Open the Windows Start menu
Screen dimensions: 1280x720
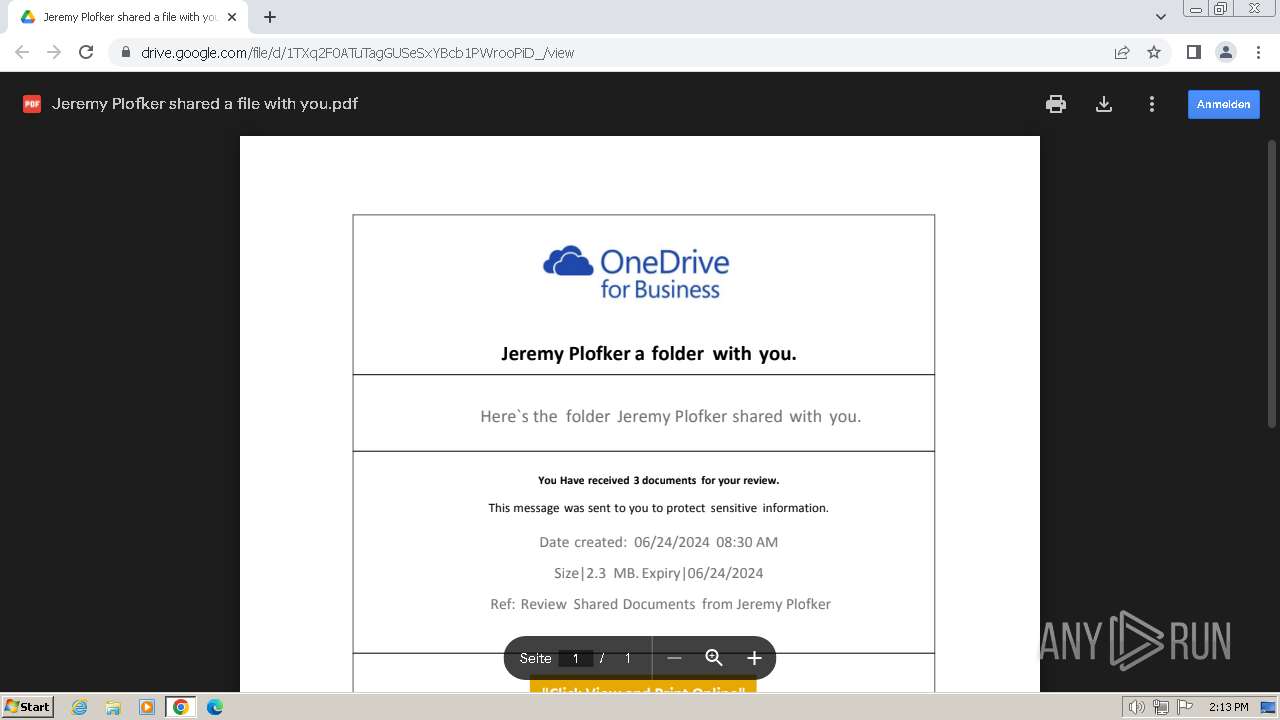point(27,706)
